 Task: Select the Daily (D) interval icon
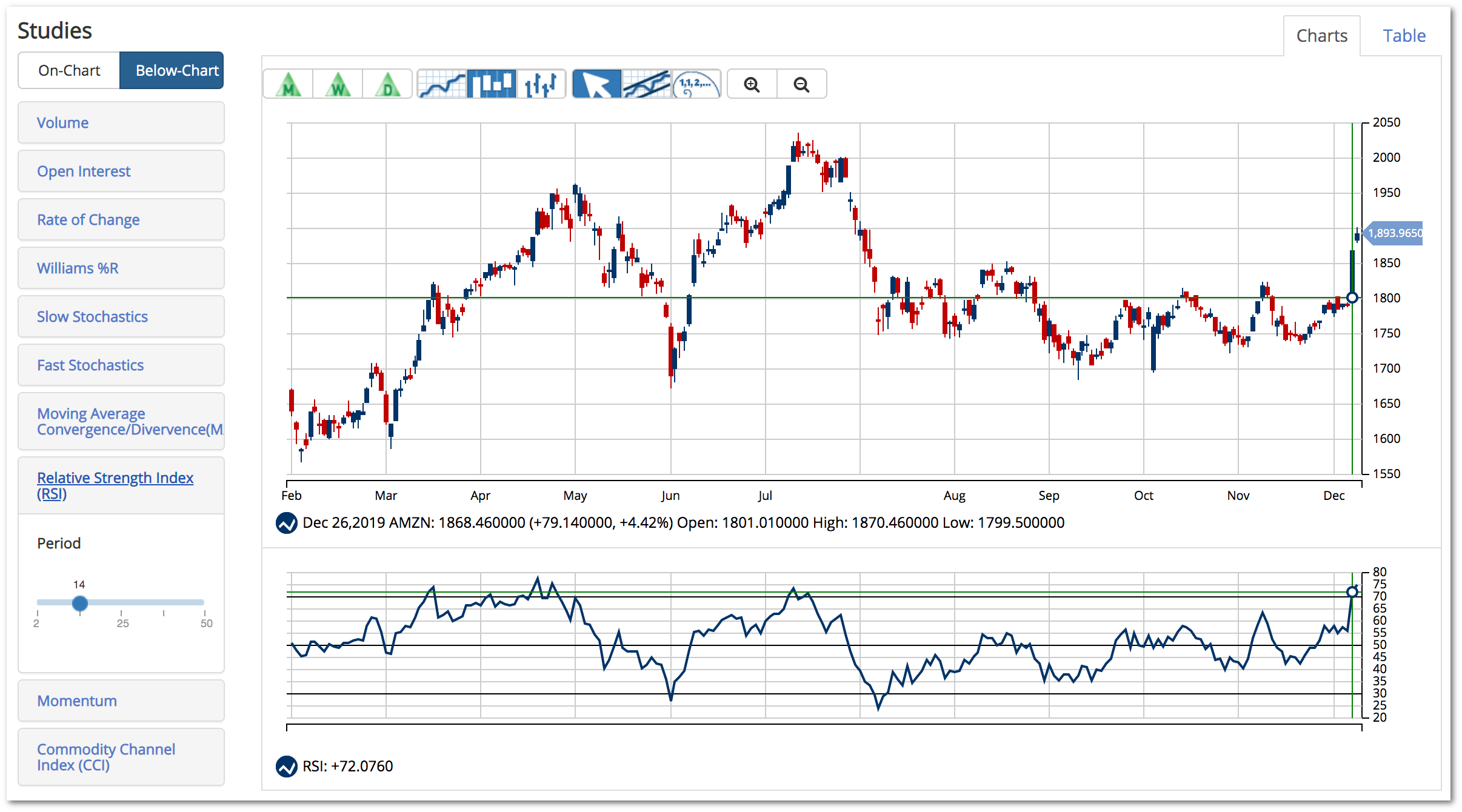[x=387, y=84]
